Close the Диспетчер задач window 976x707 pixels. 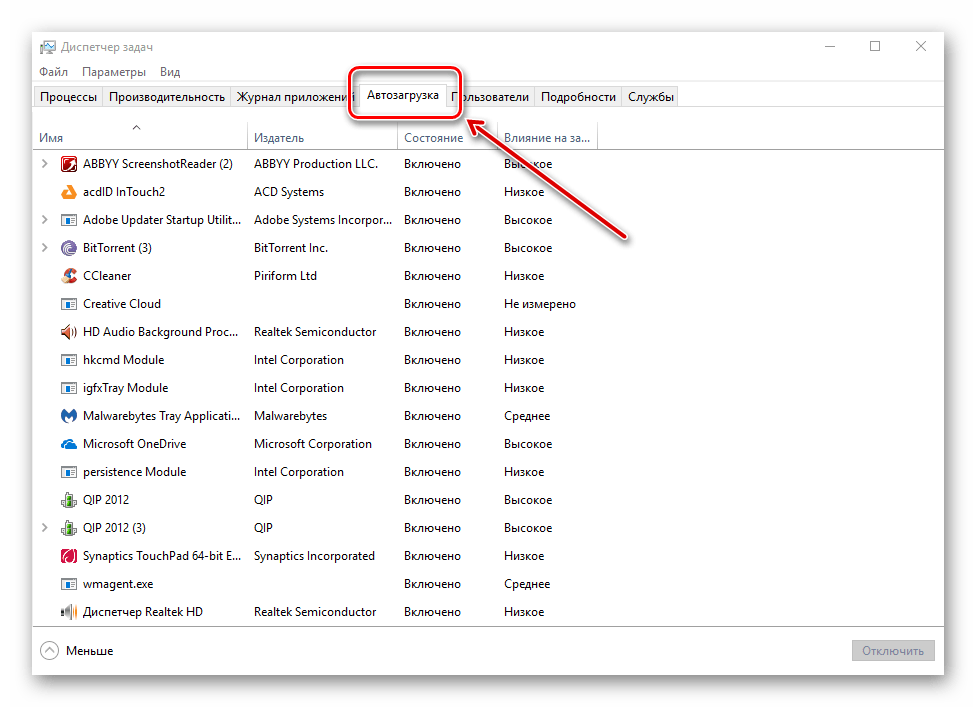[x=921, y=47]
